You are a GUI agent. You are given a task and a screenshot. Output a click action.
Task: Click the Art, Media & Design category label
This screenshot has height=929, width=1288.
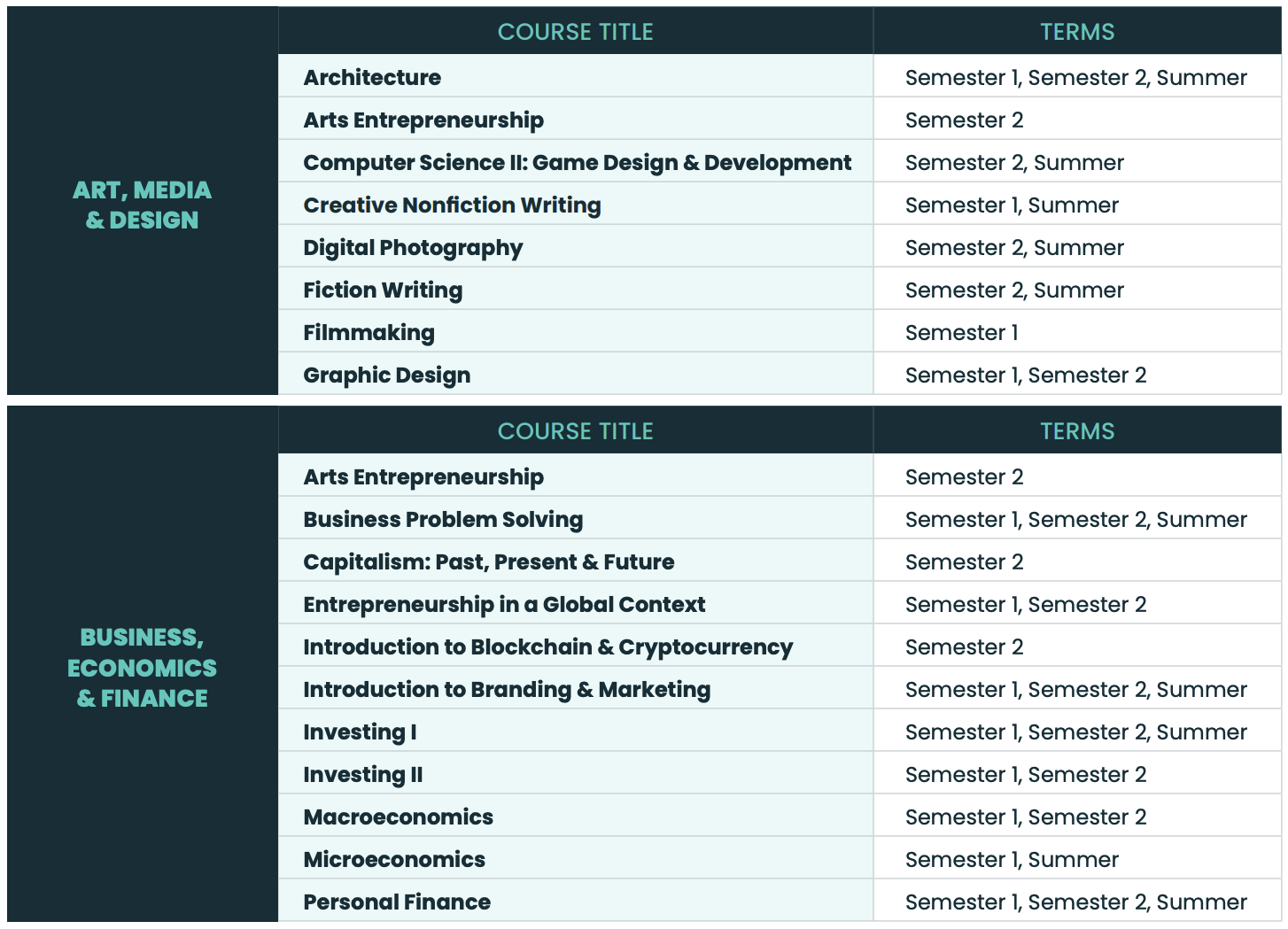142,205
